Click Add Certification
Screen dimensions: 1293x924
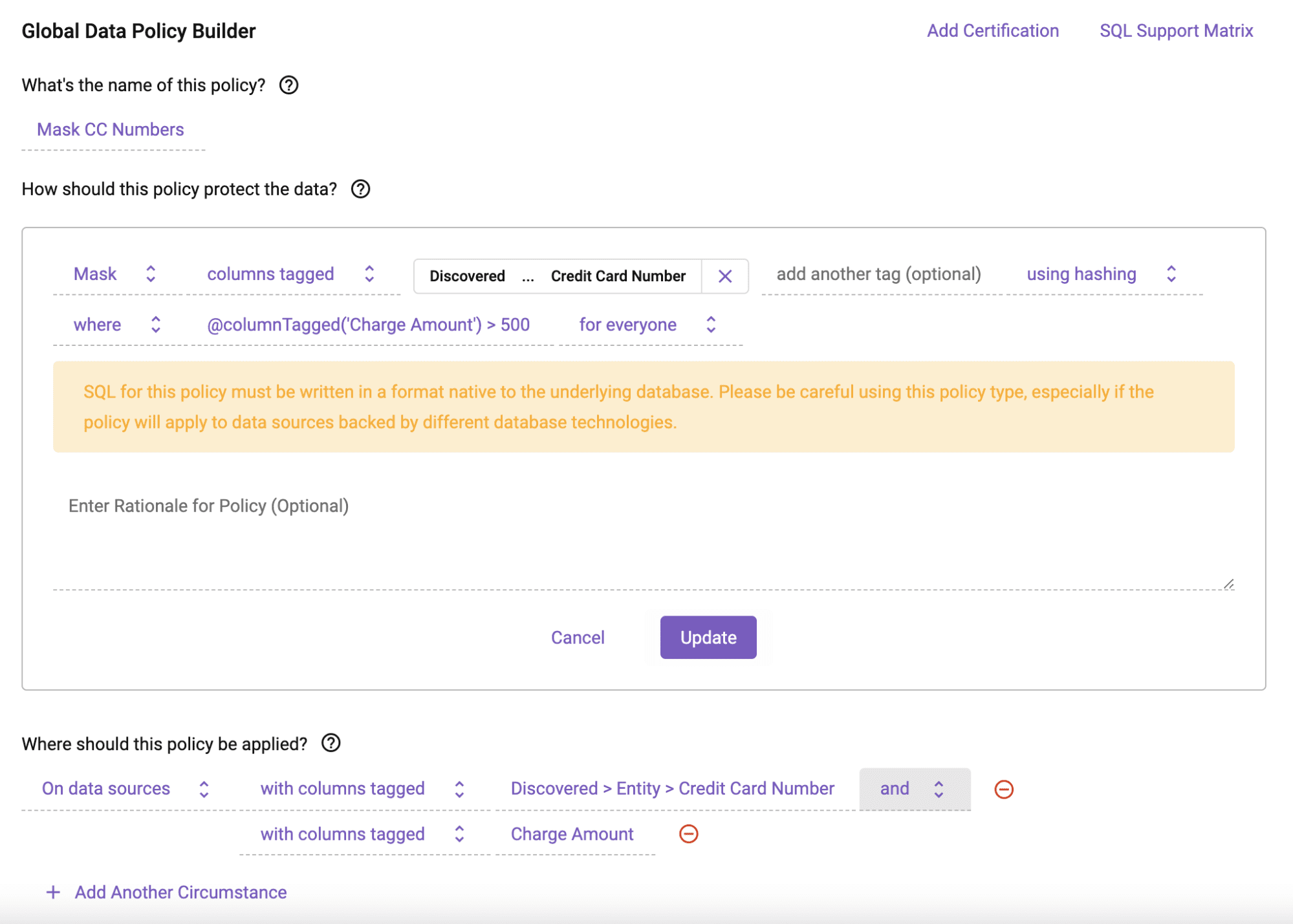(x=992, y=30)
